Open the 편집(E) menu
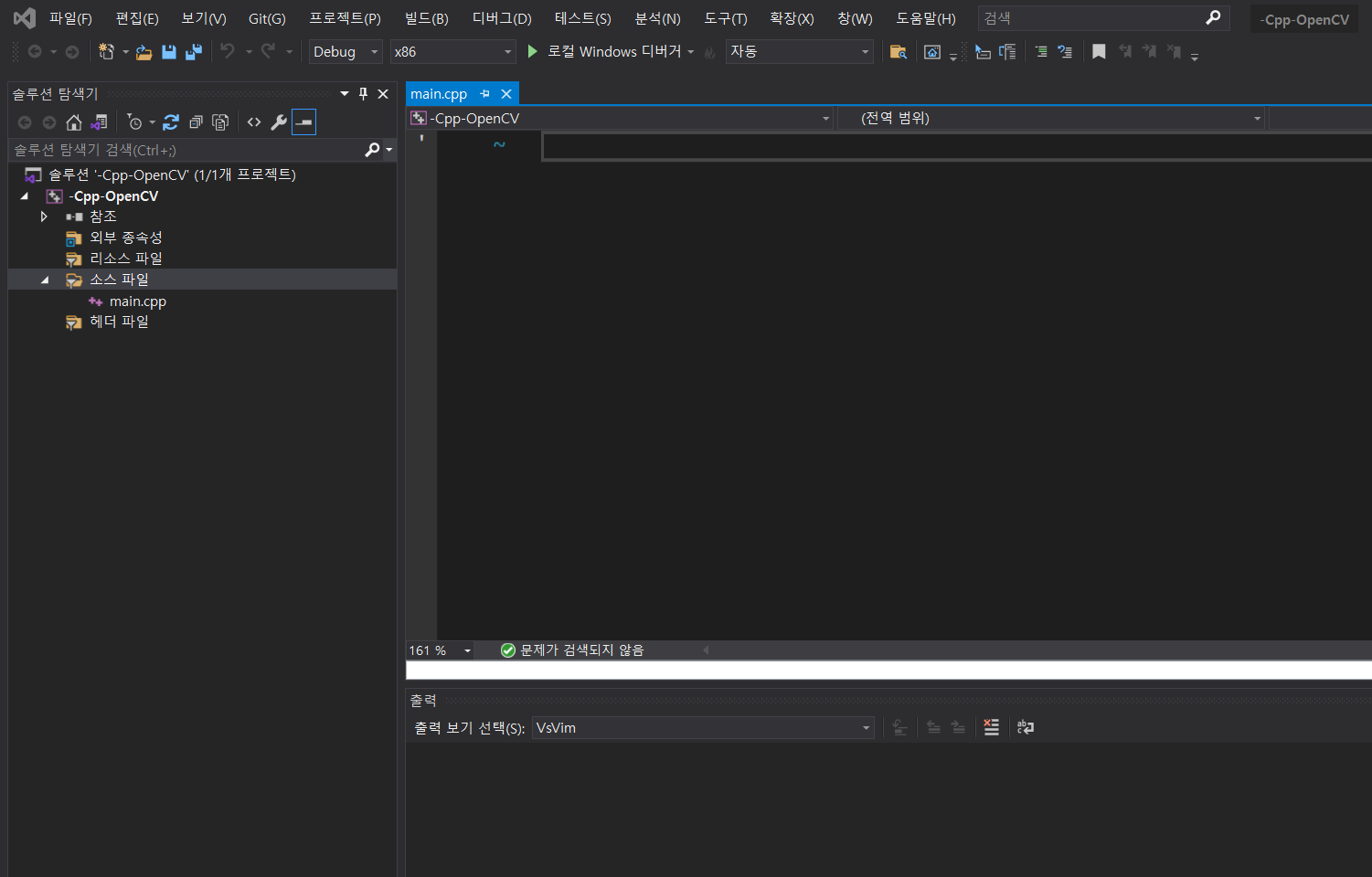 [x=137, y=18]
